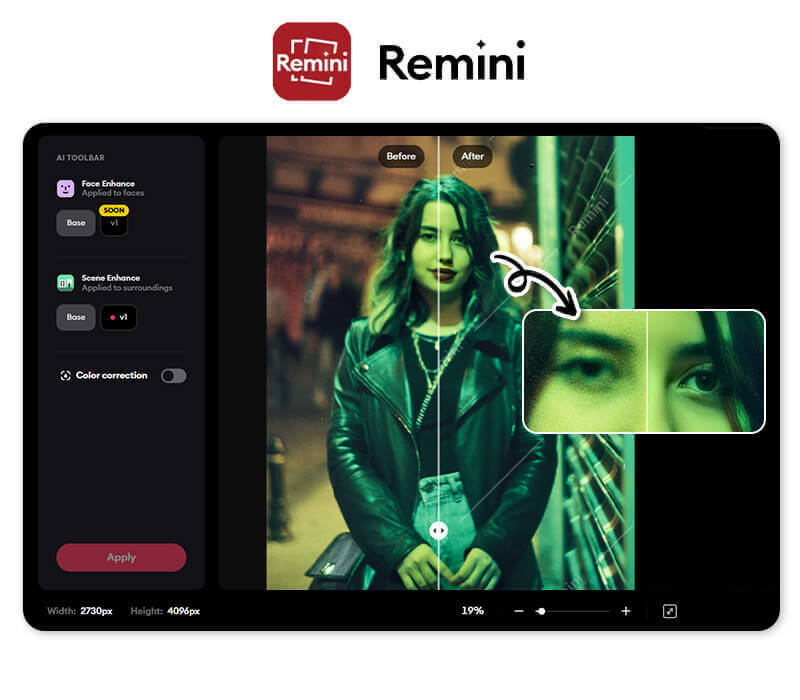Select the Before view label

[x=401, y=156]
